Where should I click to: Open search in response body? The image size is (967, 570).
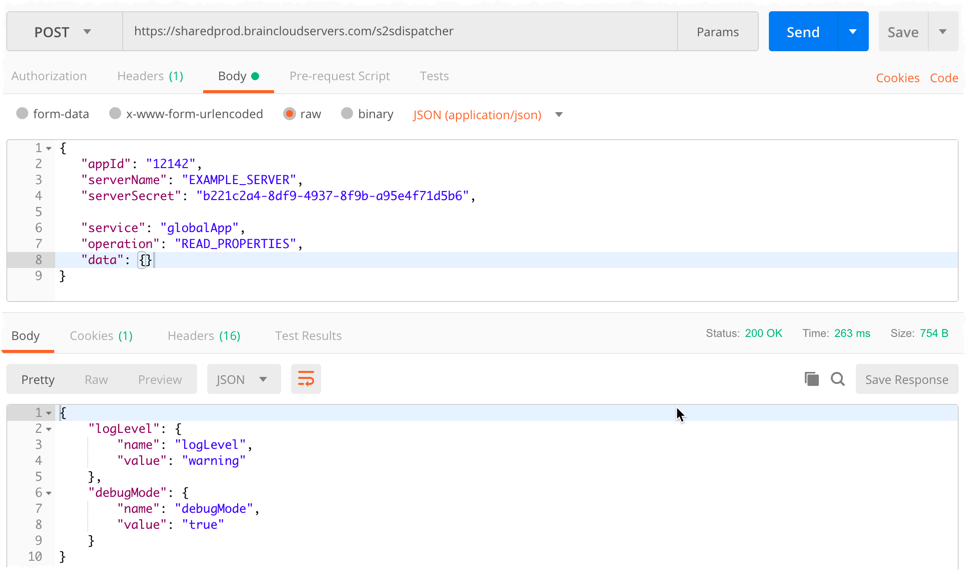click(837, 379)
